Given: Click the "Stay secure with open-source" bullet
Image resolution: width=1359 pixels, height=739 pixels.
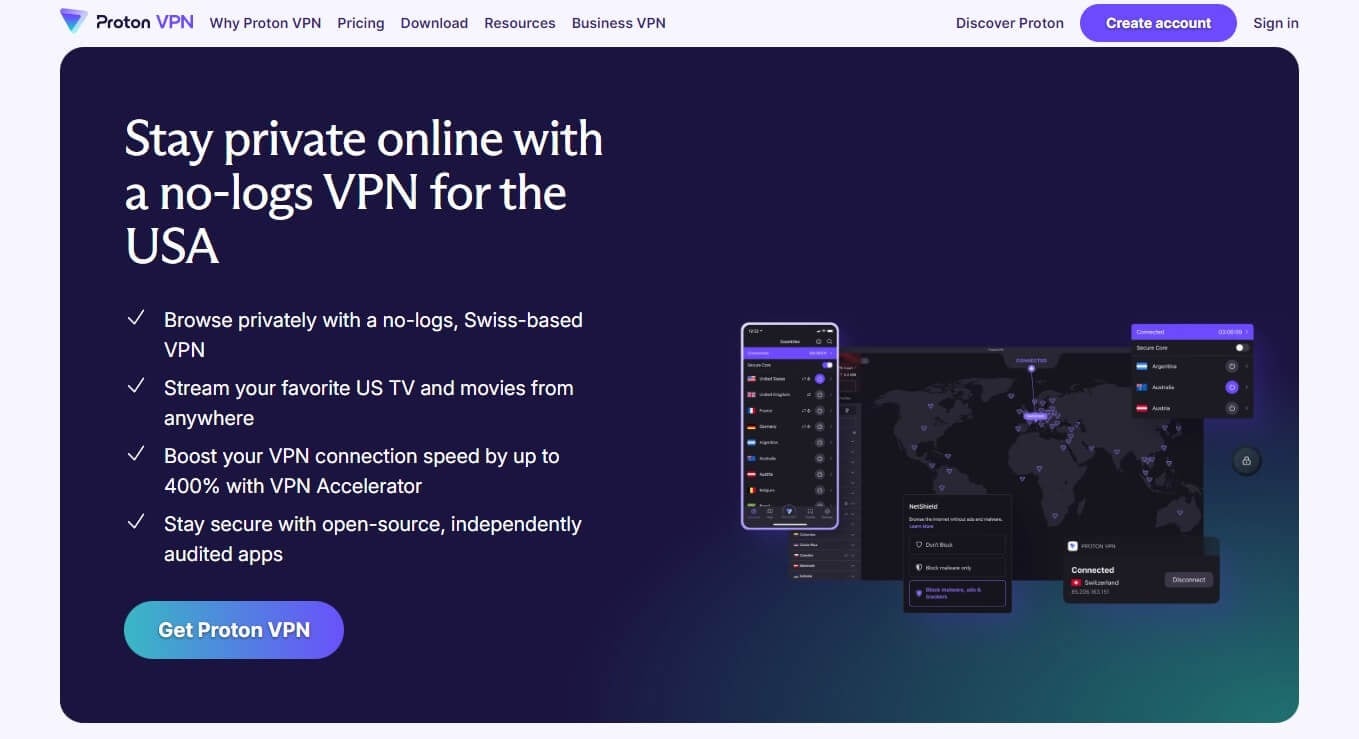Looking at the screenshot, I should tap(373, 539).
